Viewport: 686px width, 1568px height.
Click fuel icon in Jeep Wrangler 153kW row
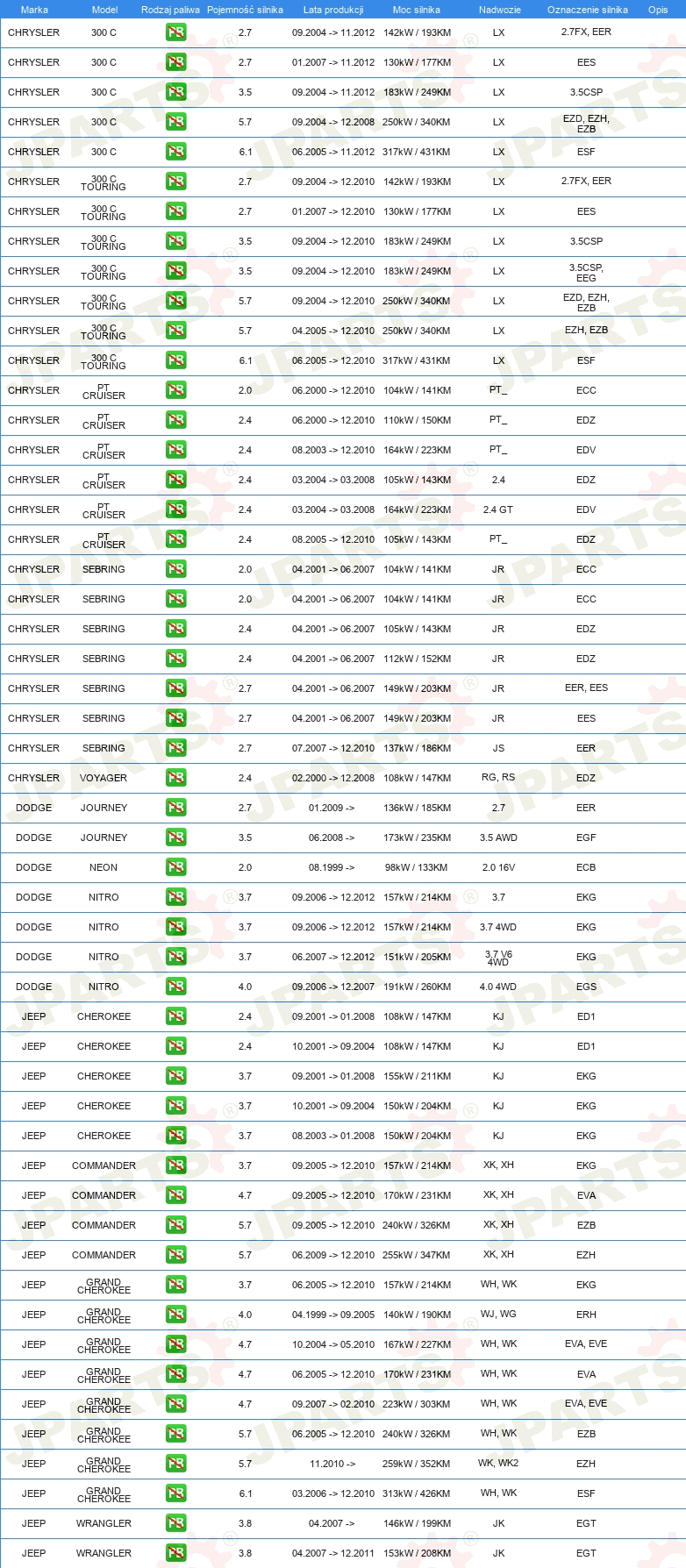point(175,1553)
